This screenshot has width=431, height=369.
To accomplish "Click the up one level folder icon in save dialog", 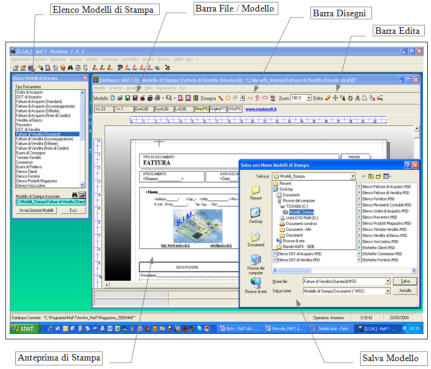I will click(371, 176).
